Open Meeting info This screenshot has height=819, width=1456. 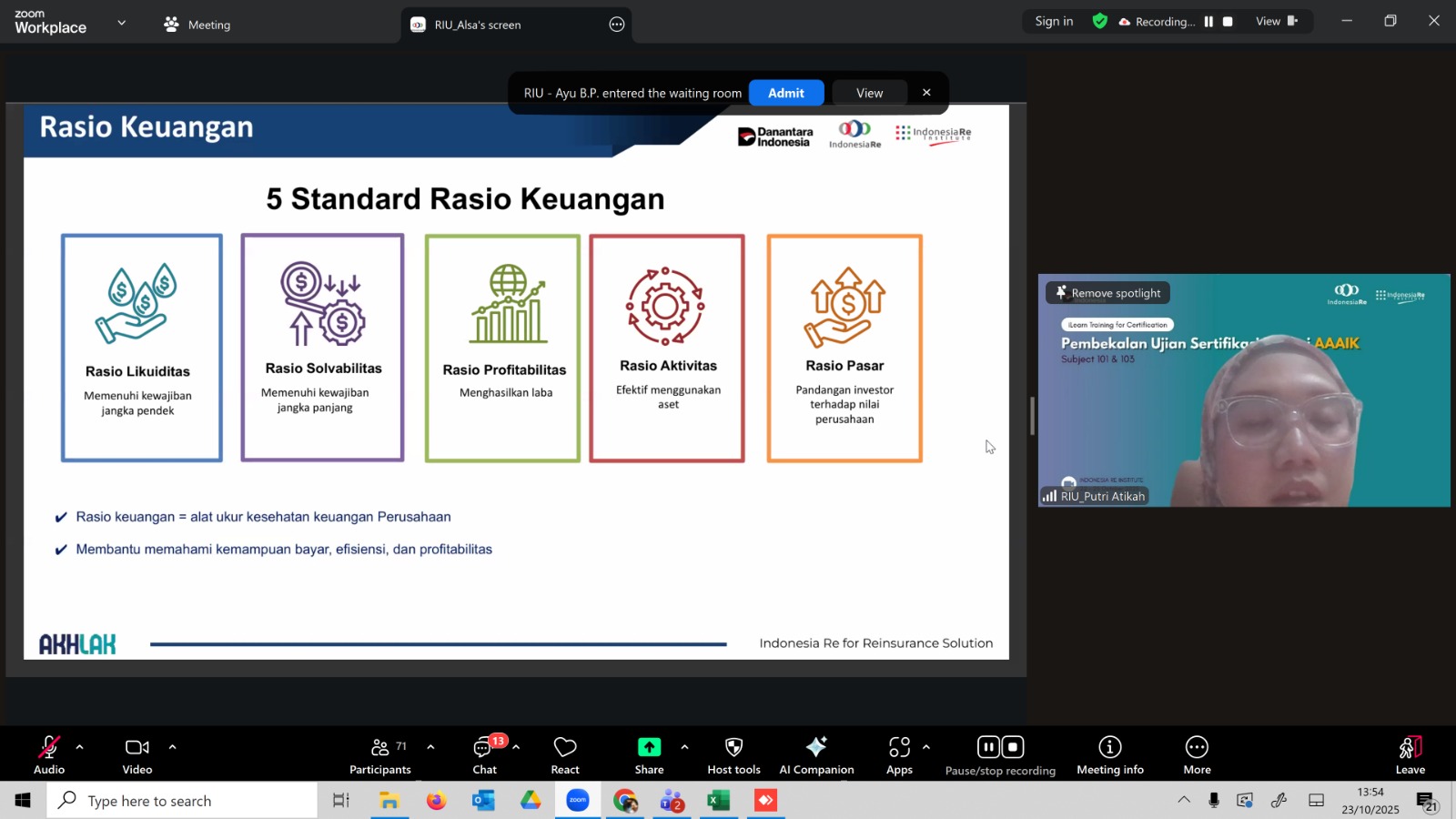pyautogui.click(x=1109, y=755)
